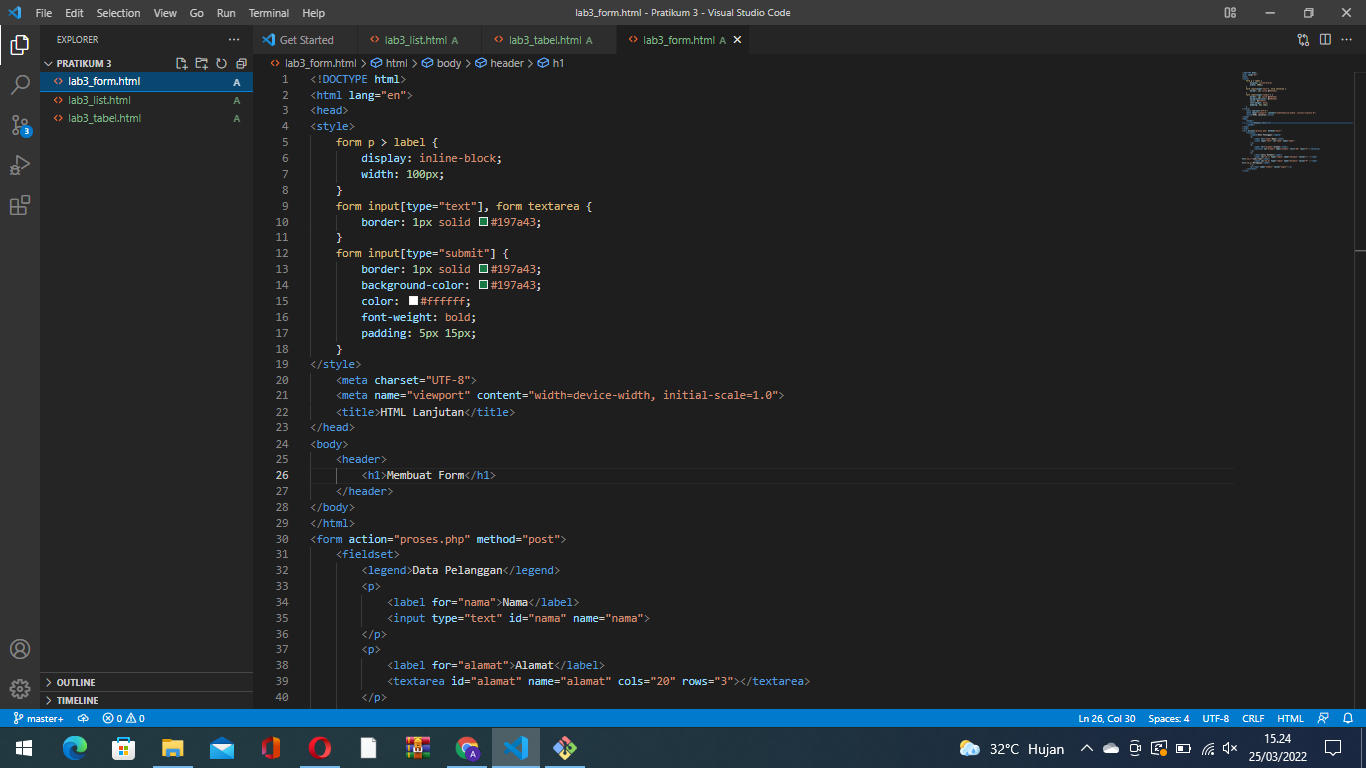Open problems errors and warnings indicator
The image size is (1366, 768).
(123, 718)
